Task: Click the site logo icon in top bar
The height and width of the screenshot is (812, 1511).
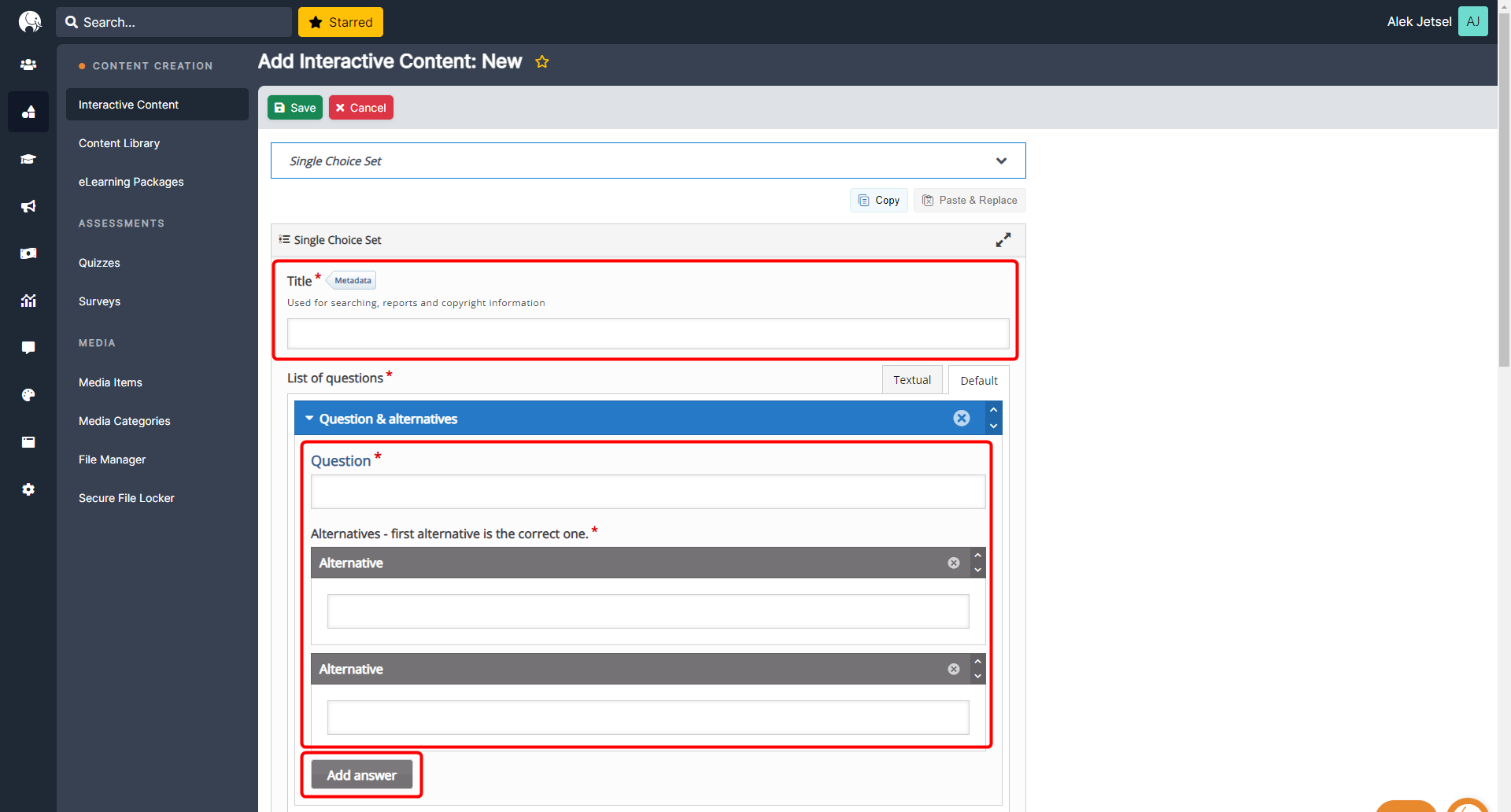Action: point(29,21)
